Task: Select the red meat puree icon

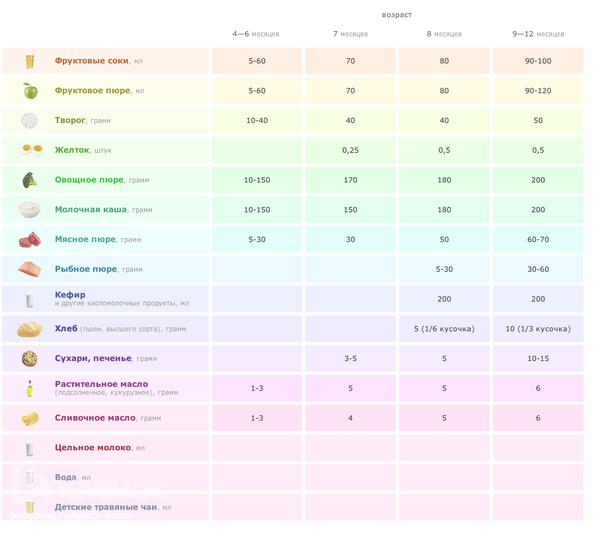Action: (x=29, y=240)
